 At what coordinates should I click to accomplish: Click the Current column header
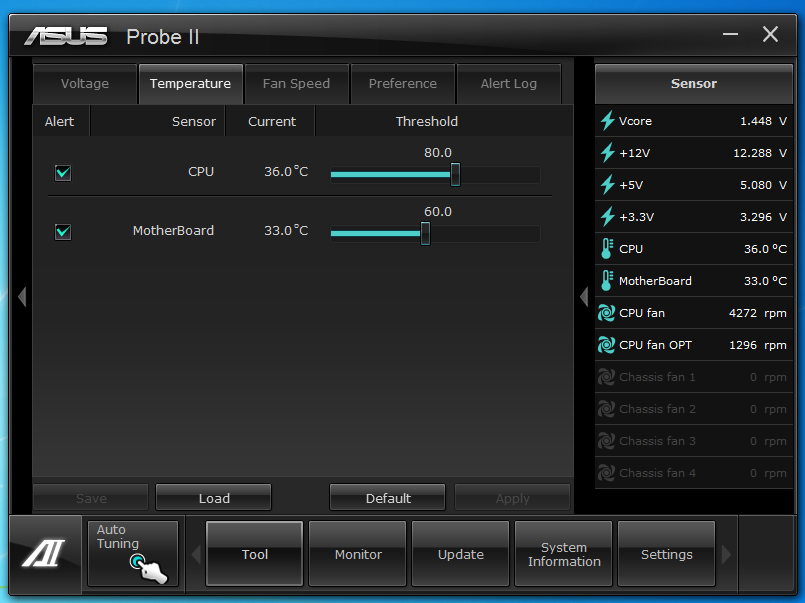point(272,122)
